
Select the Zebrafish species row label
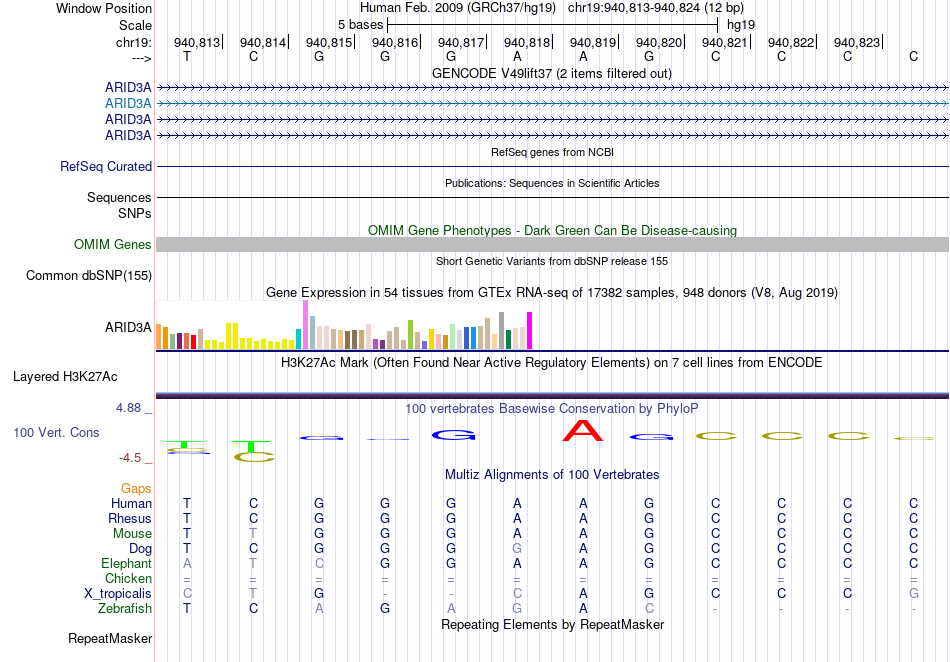(125, 608)
